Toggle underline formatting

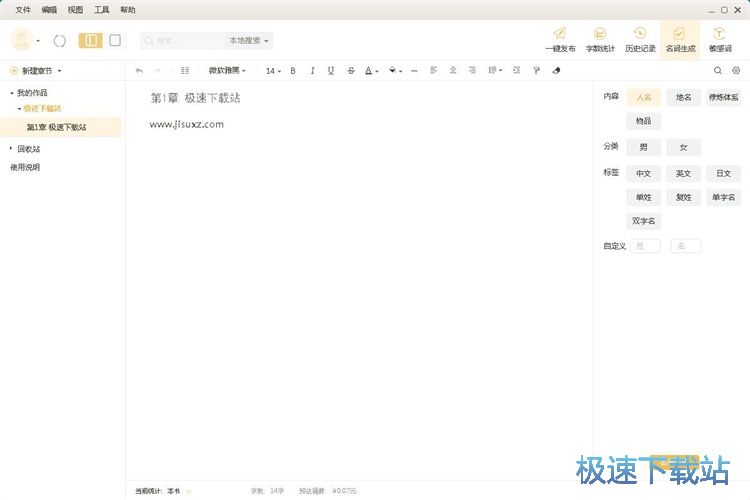331,71
